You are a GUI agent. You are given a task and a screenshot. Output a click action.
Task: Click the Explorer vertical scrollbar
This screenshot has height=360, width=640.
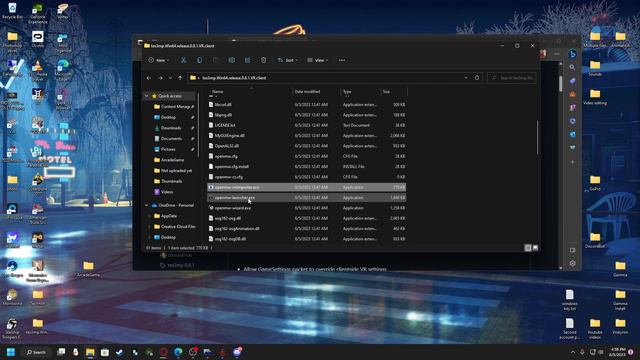537,138
